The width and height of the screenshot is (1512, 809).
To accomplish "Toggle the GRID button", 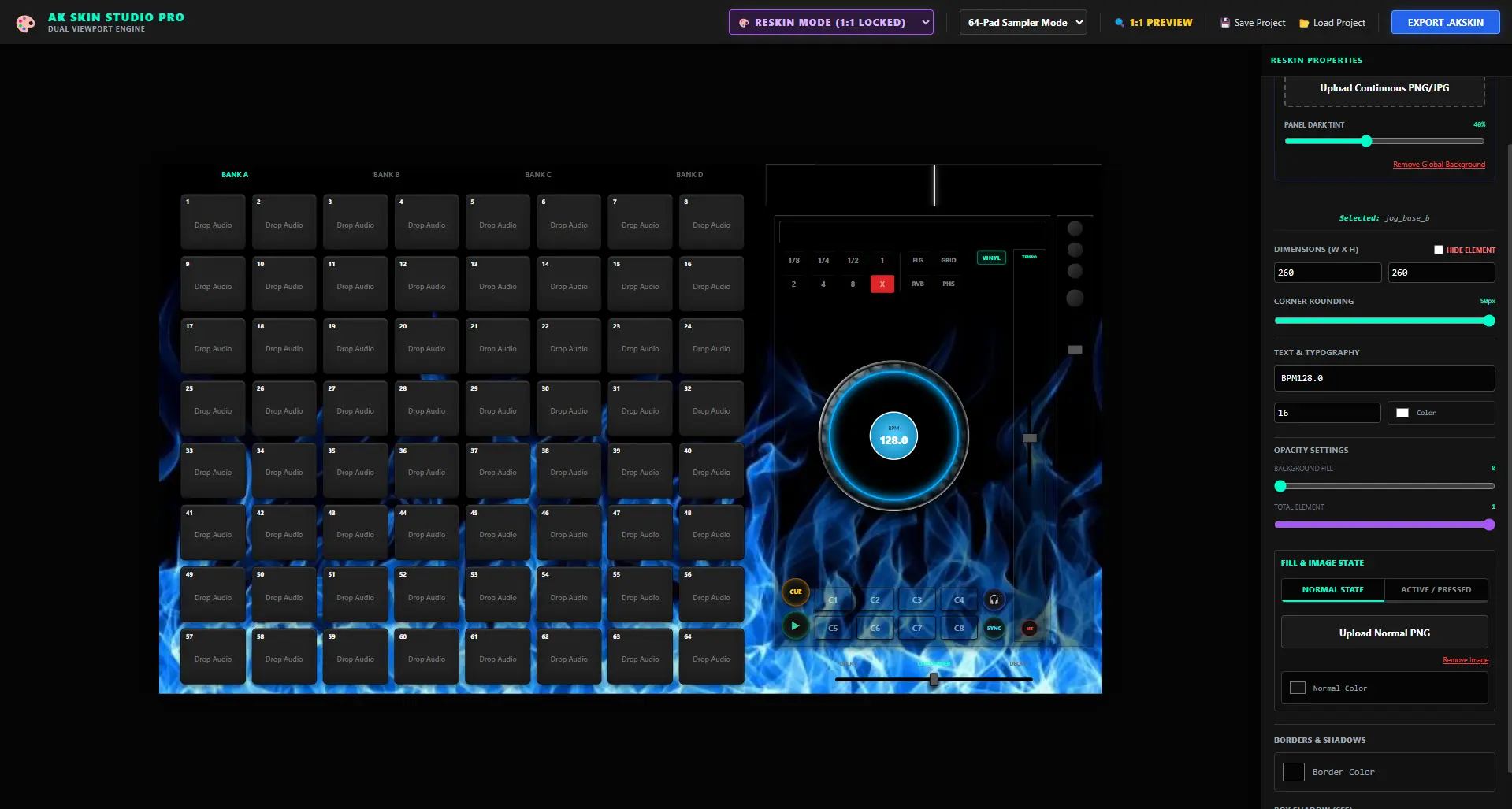I will point(949,260).
